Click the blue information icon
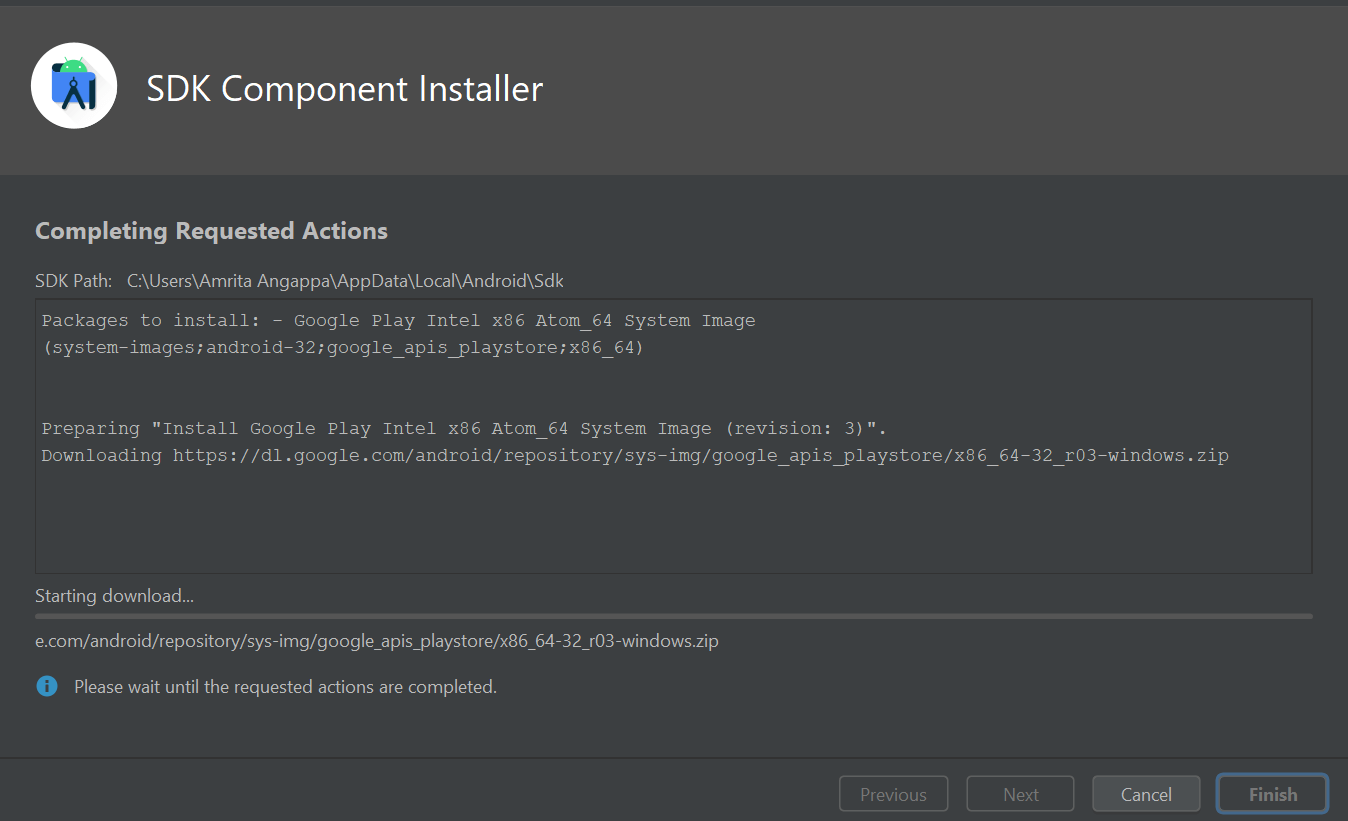The width and height of the screenshot is (1348, 821). 46,686
